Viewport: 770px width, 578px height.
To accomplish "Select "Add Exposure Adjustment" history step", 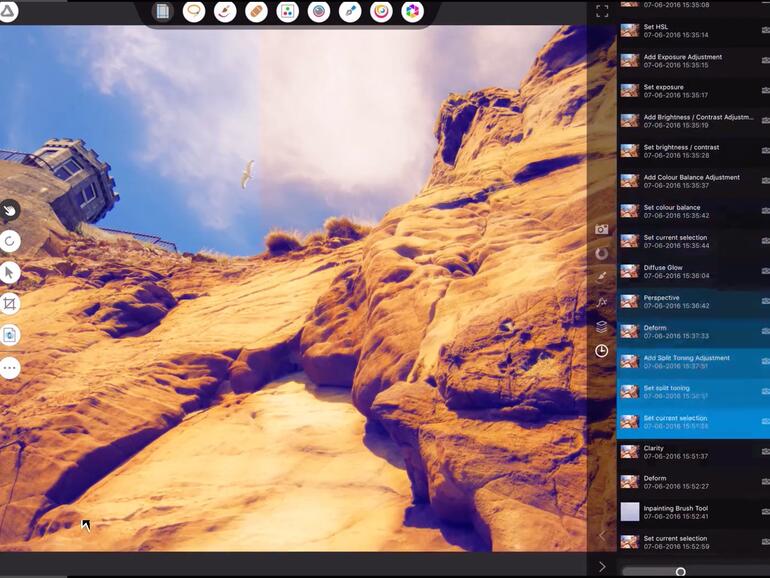I will point(693,60).
